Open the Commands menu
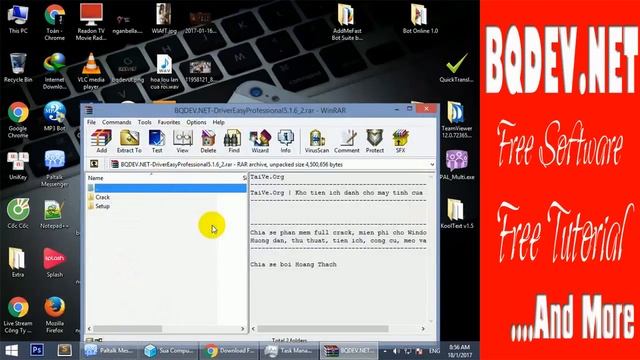 117,122
